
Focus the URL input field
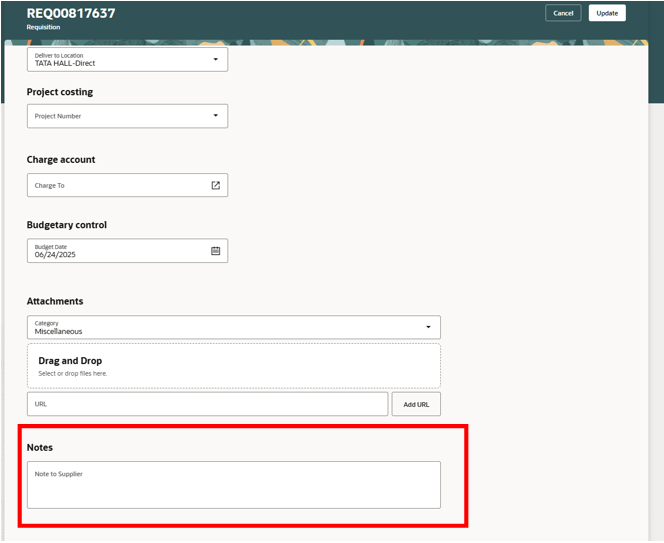(207, 404)
